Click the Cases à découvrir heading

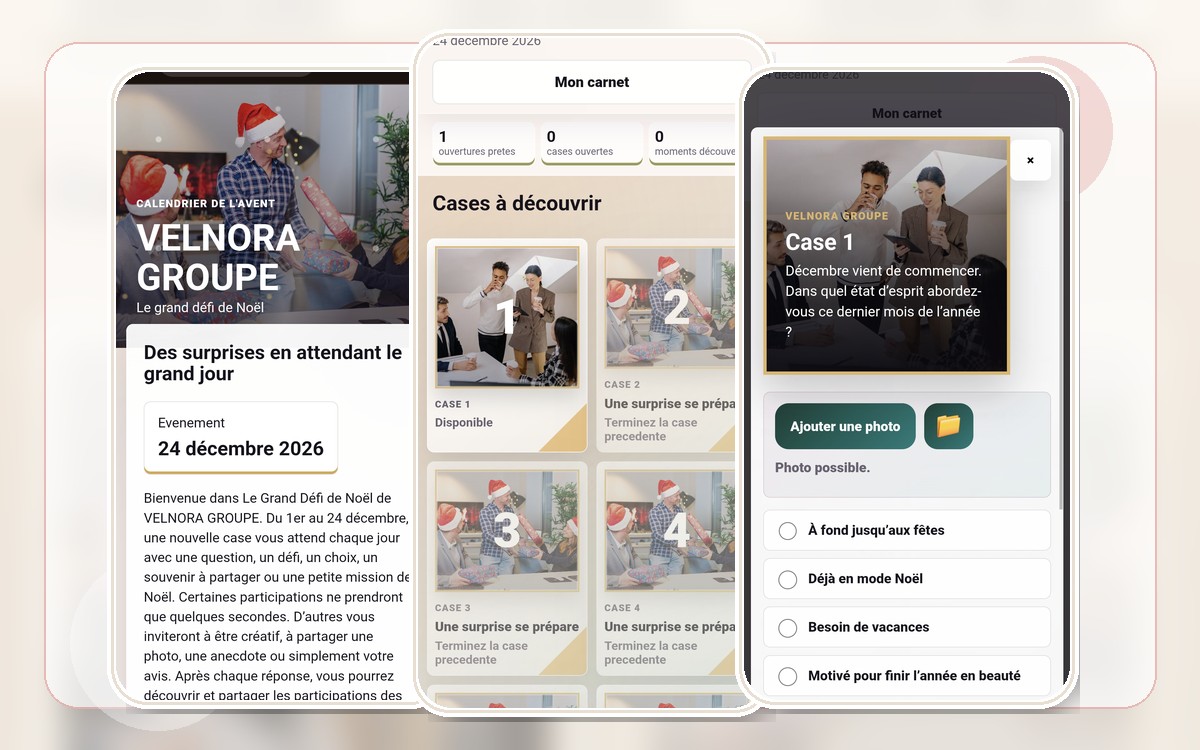517,203
